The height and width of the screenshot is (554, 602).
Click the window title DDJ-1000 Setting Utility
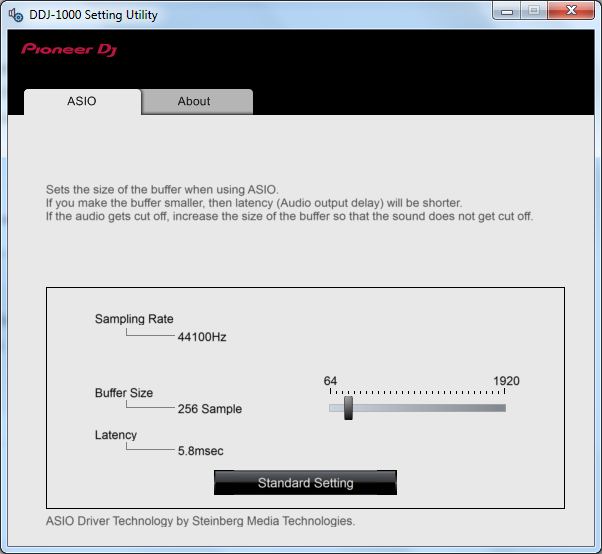[x=93, y=15]
